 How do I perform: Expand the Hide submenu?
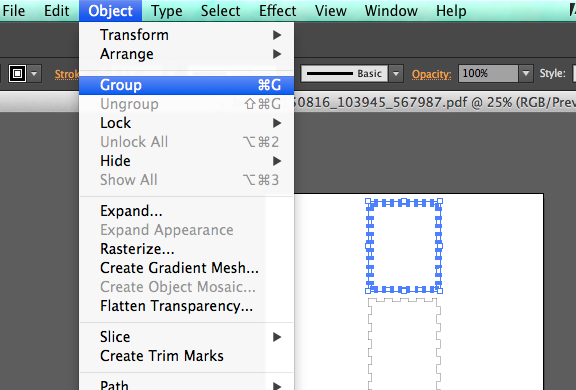186,161
